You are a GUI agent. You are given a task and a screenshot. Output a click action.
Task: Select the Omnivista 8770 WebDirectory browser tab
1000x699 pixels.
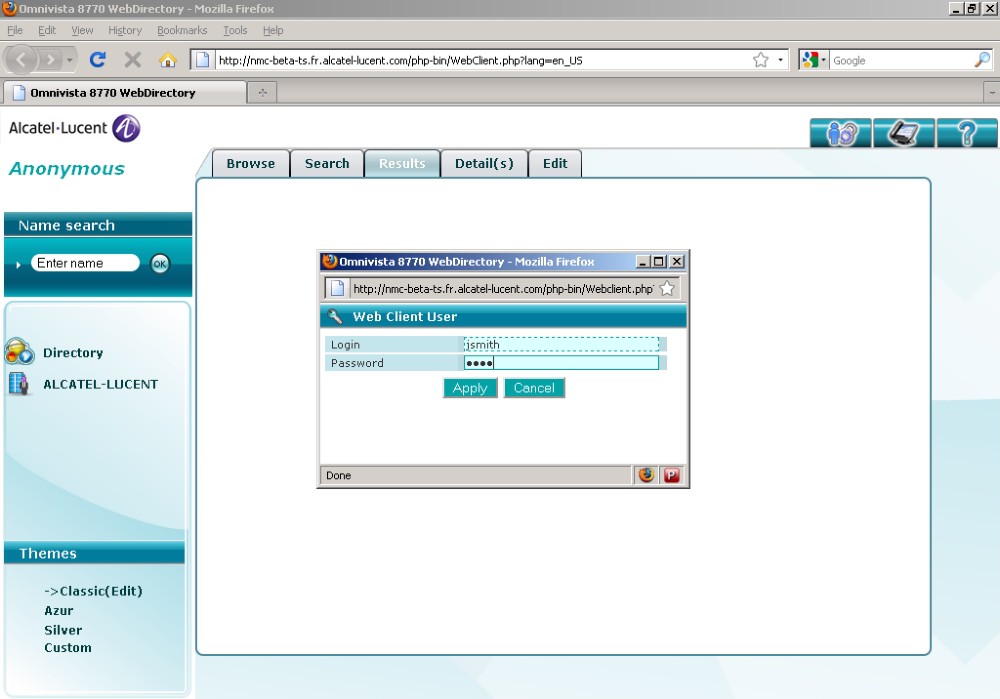pyautogui.click(x=125, y=92)
